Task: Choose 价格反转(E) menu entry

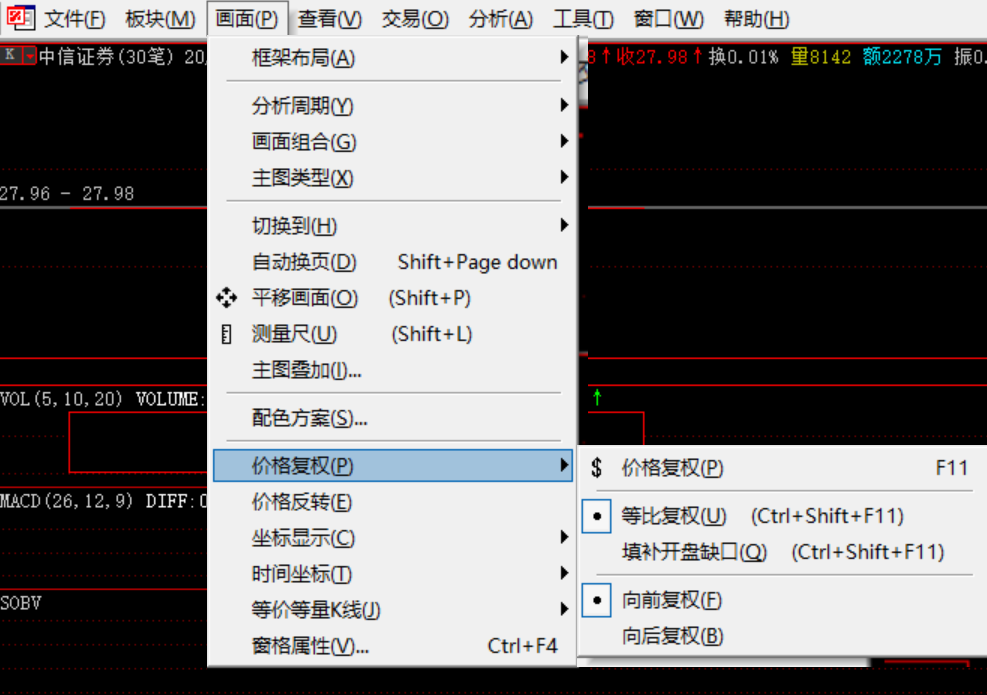Action: coord(393,502)
